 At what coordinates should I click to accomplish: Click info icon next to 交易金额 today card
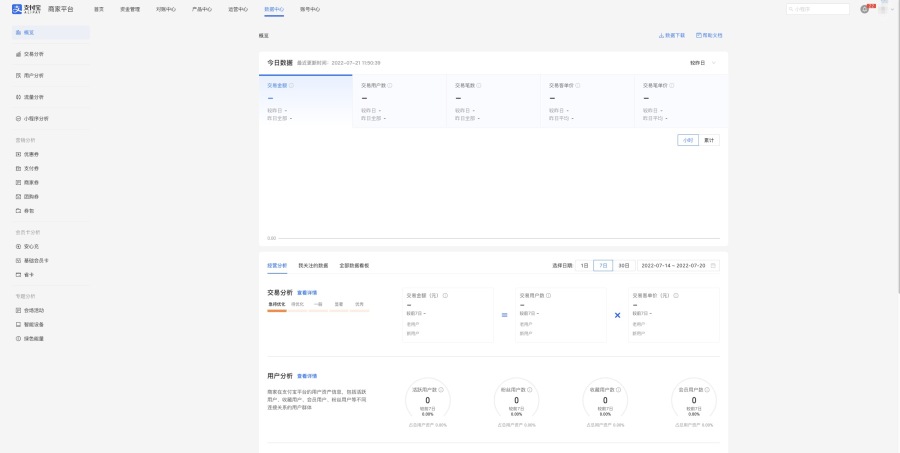click(x=292, y=86)
